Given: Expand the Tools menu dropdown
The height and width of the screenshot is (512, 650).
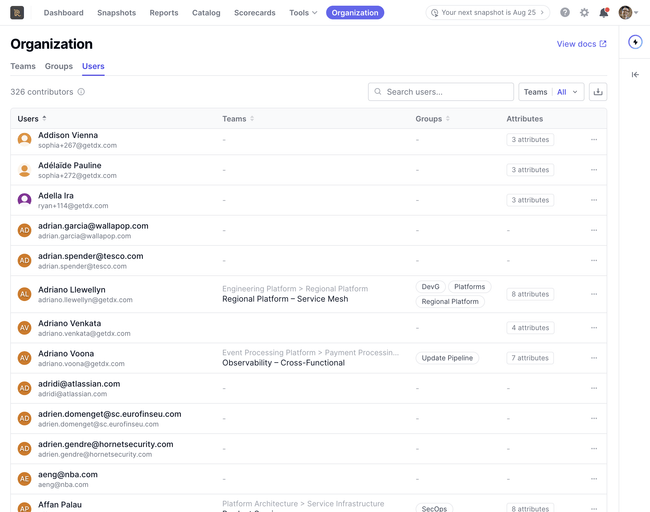Looking at the screenshot, I should (x=303, y=13).
